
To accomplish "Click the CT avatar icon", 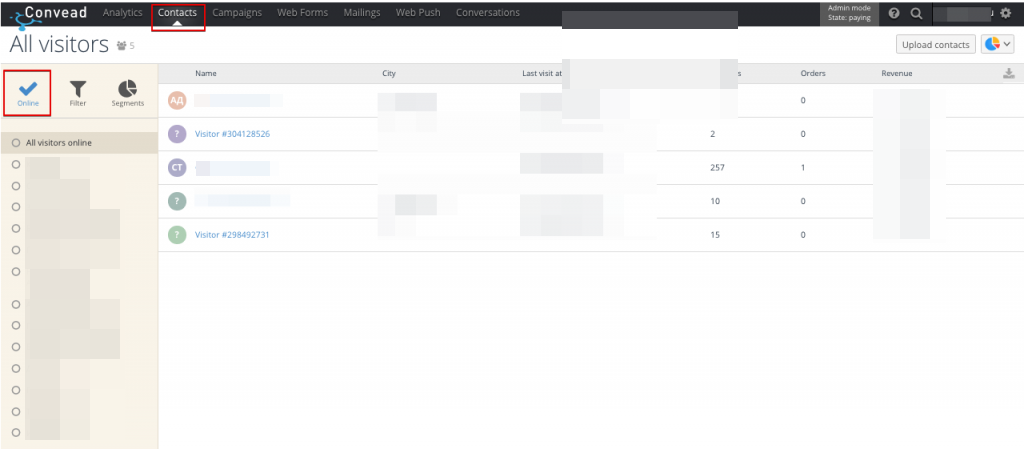I will coord(177,168).
